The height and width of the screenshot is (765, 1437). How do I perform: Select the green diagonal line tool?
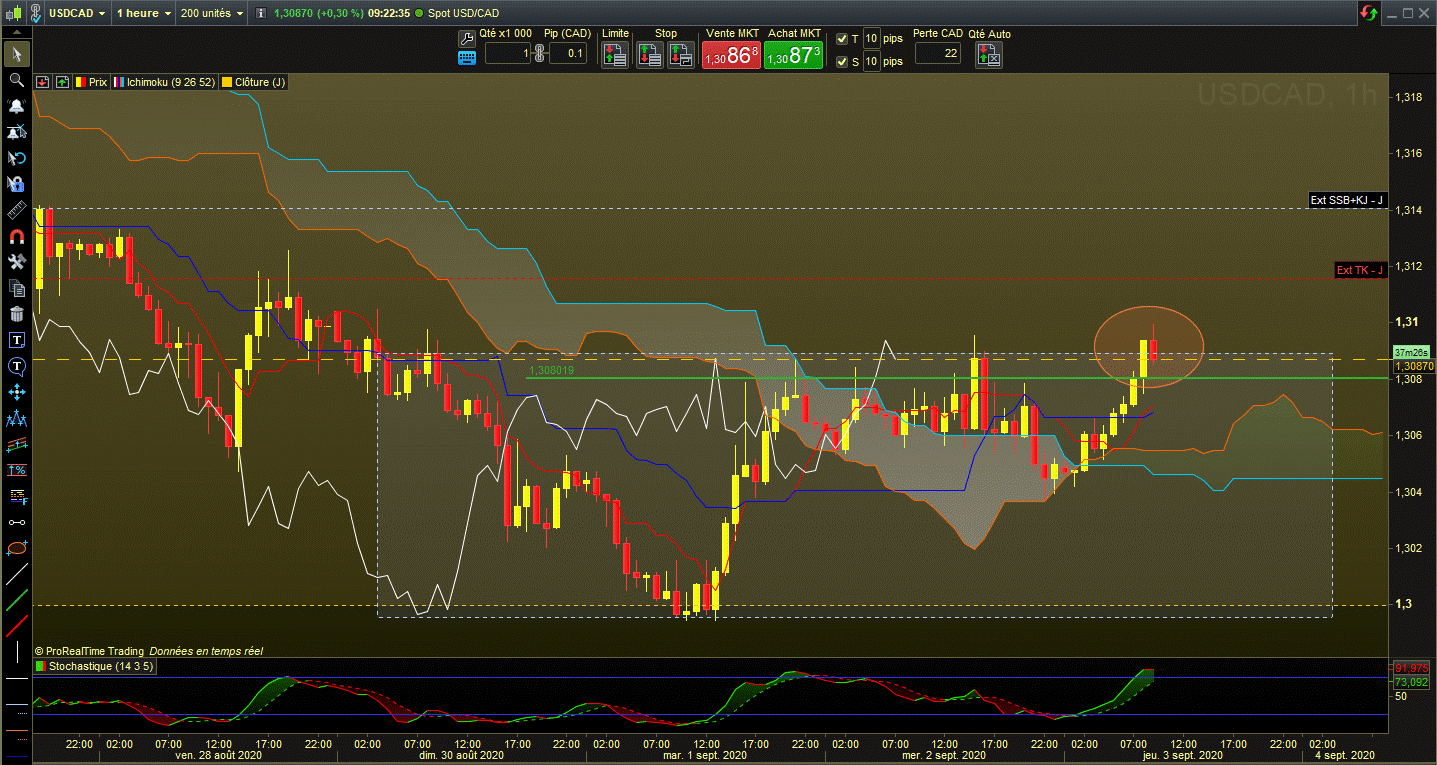(x=16, y=600)
